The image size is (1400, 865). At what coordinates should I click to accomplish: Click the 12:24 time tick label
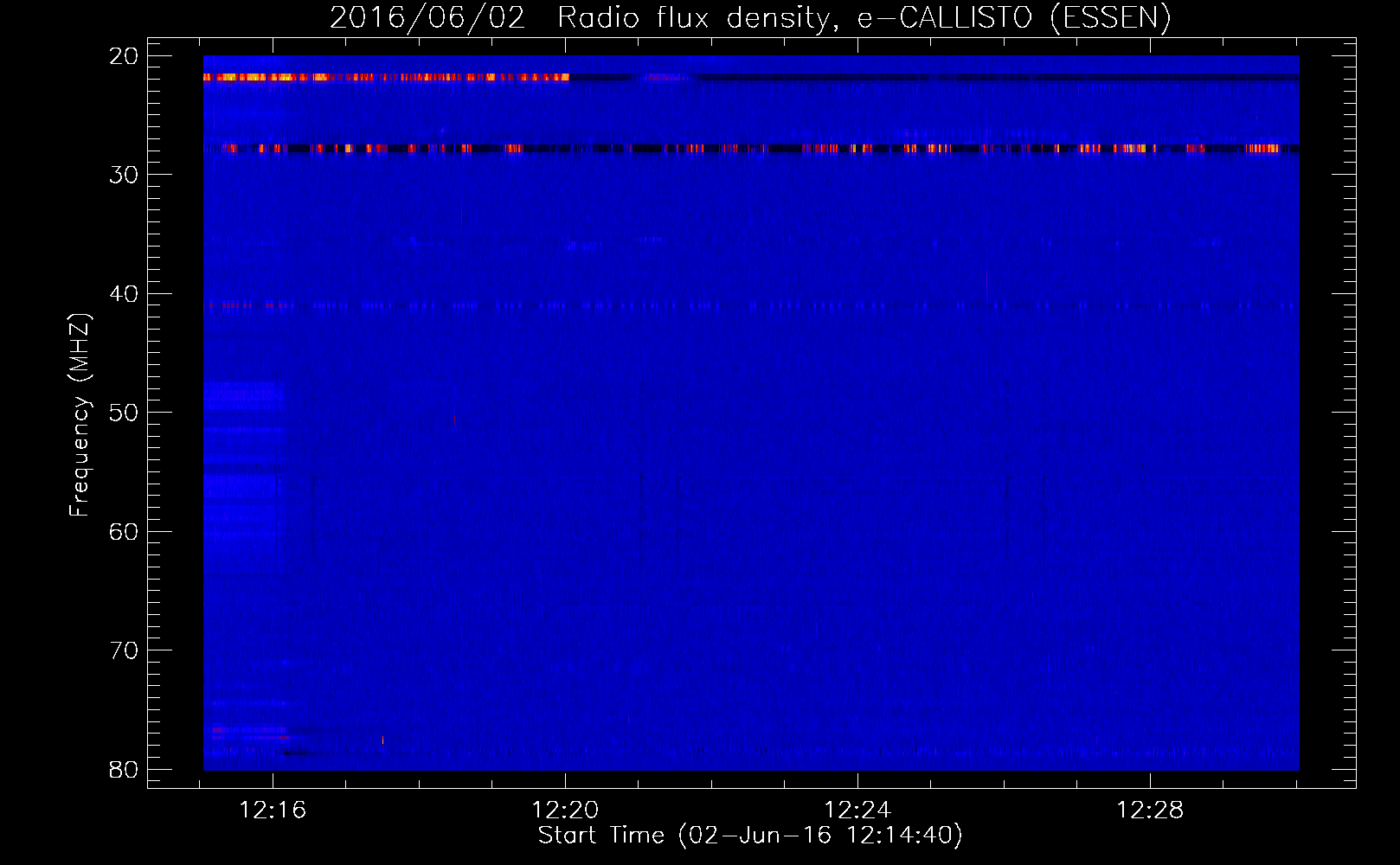point(857,811)
